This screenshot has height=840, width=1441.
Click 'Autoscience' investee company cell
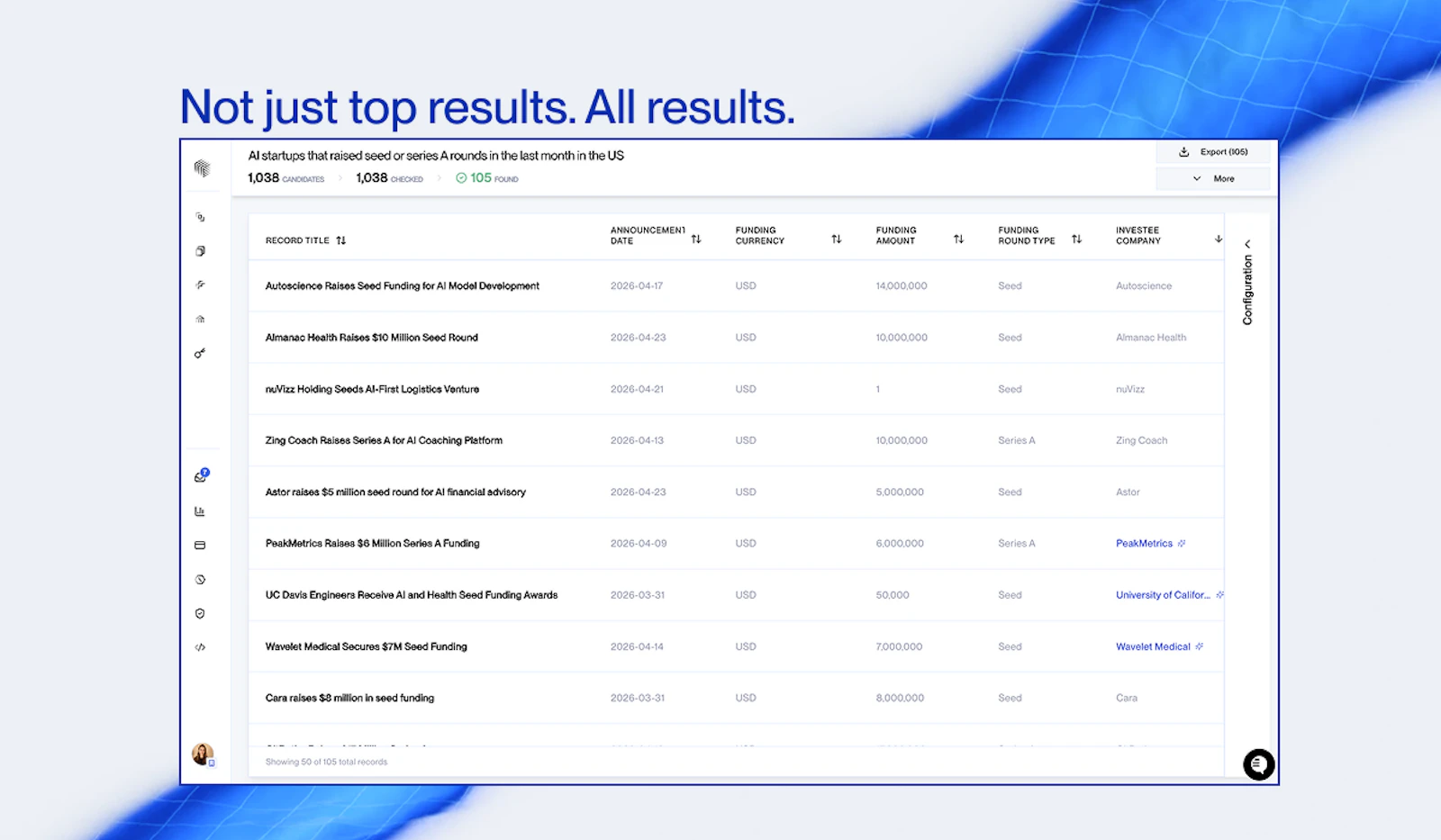(1144, 286)
